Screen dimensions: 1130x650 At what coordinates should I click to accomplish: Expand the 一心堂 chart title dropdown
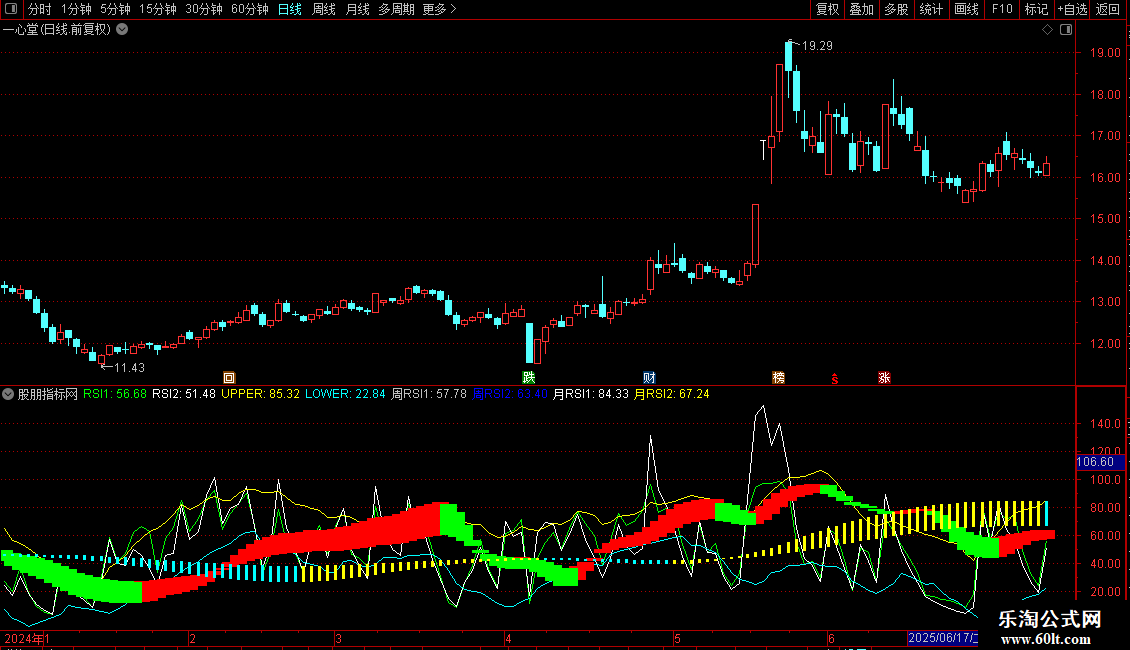[123, 30]
